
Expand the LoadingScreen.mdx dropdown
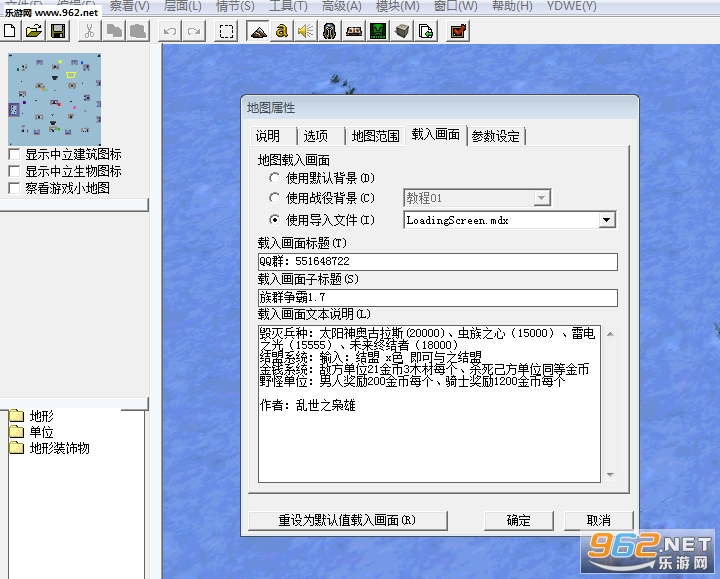(606, 220)
